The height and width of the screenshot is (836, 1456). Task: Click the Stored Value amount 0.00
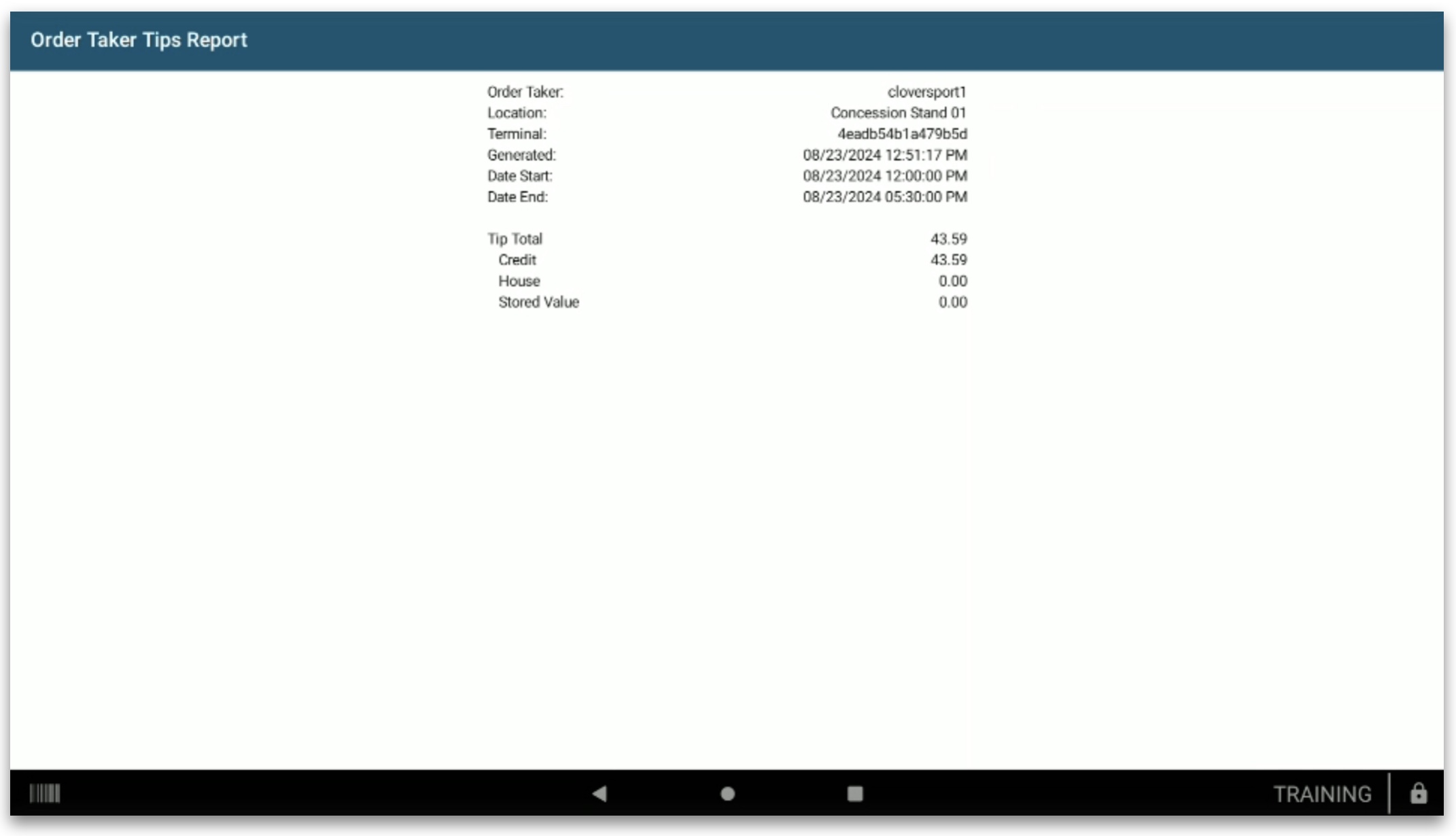pos(953,302)
